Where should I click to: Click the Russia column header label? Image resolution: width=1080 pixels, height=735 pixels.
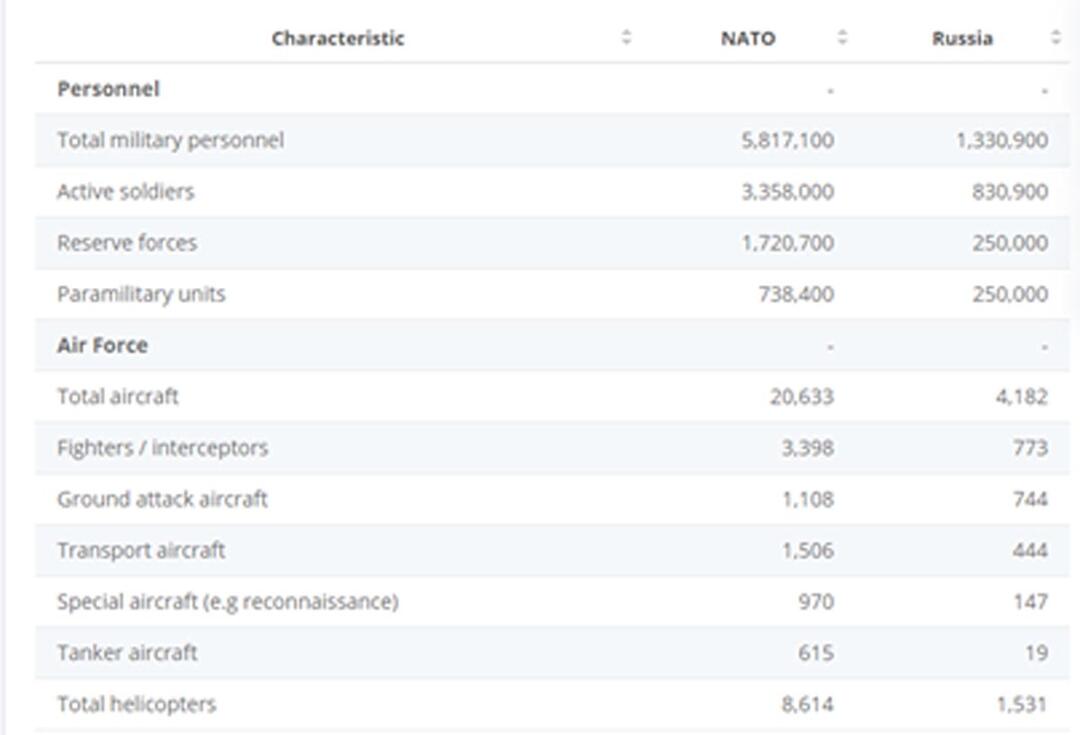[962, 38]
